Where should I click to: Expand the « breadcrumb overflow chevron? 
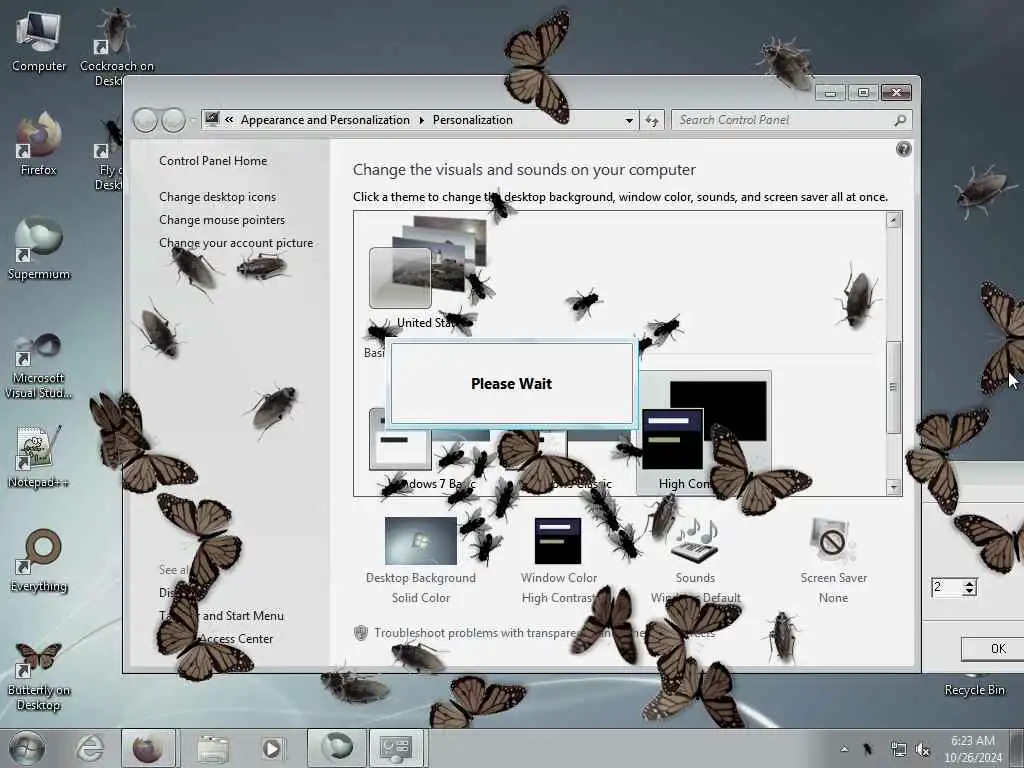(229, 120)
